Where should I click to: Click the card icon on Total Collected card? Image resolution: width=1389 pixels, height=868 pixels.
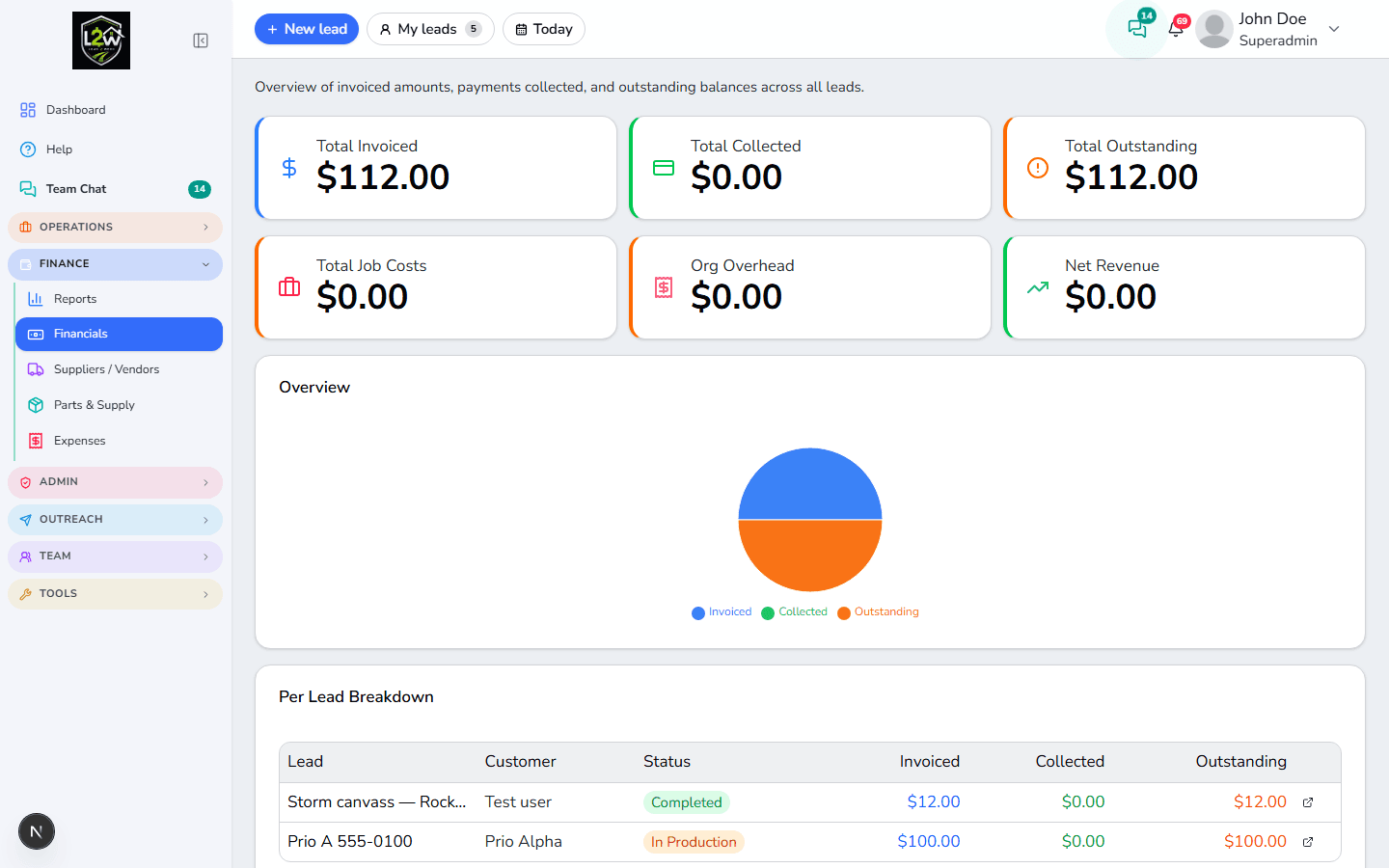(x=664, y=168)
